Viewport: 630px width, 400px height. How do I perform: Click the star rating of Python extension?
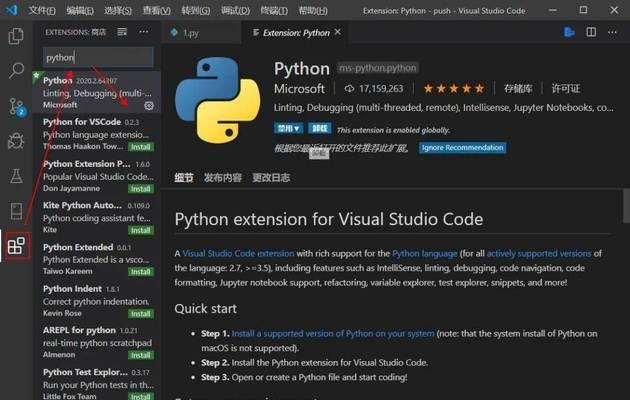[x=454, y=89]
